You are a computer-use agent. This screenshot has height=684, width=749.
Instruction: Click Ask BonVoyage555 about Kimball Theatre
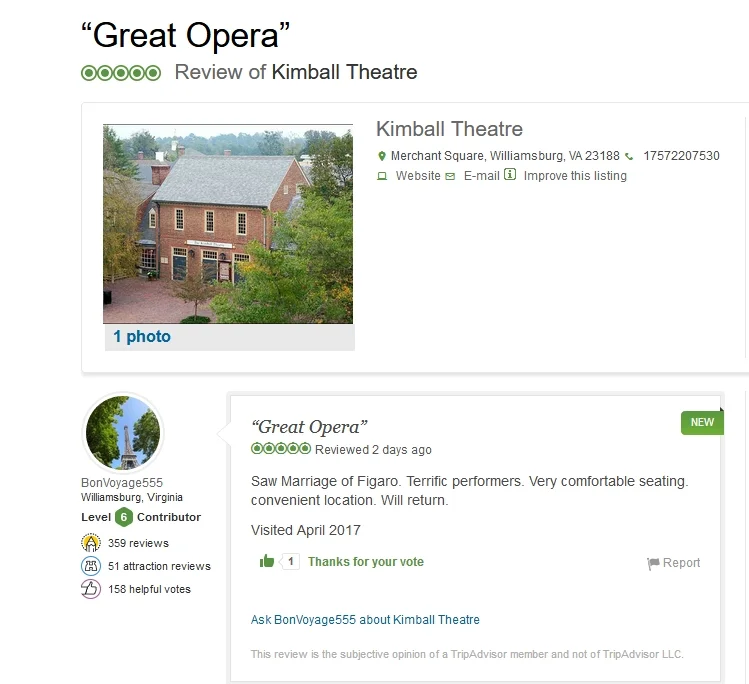click(365, 620)
